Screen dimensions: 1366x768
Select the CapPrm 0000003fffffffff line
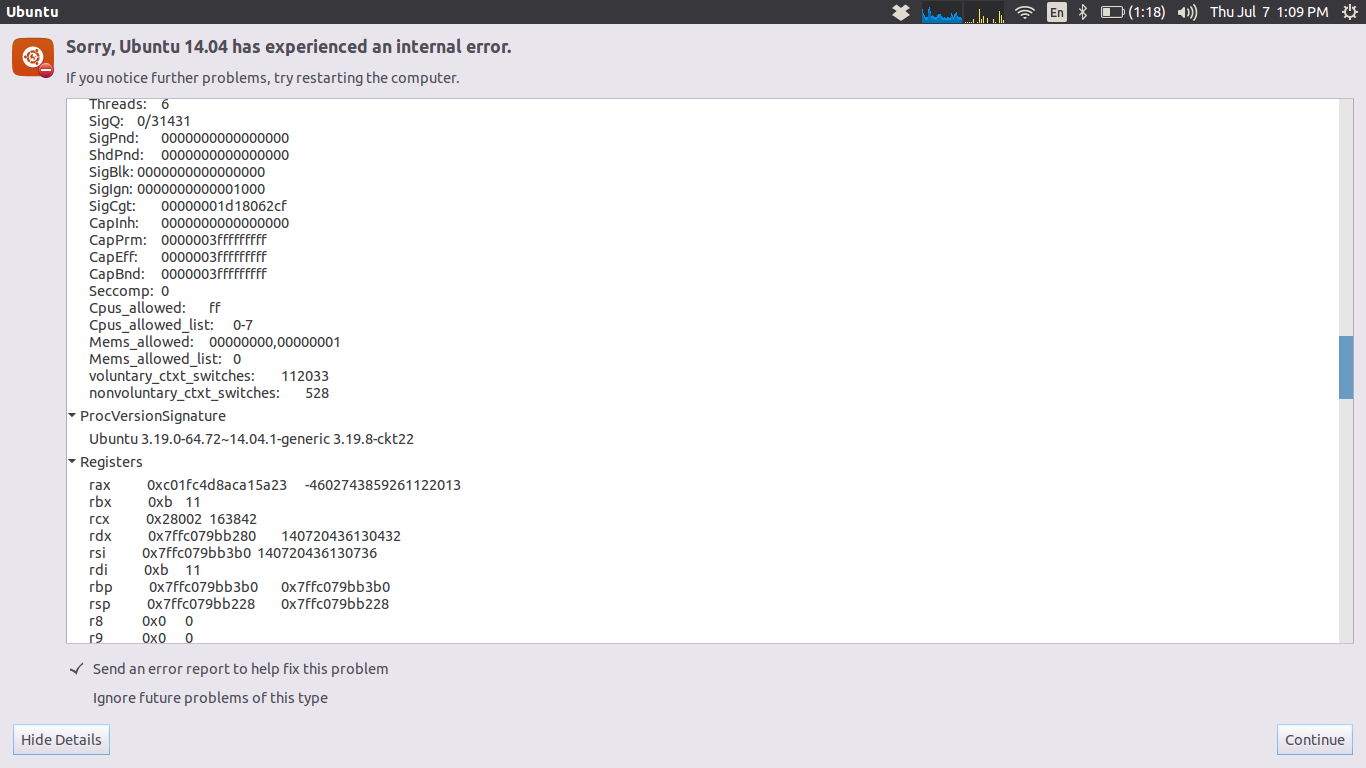click(x=178, y=240)
